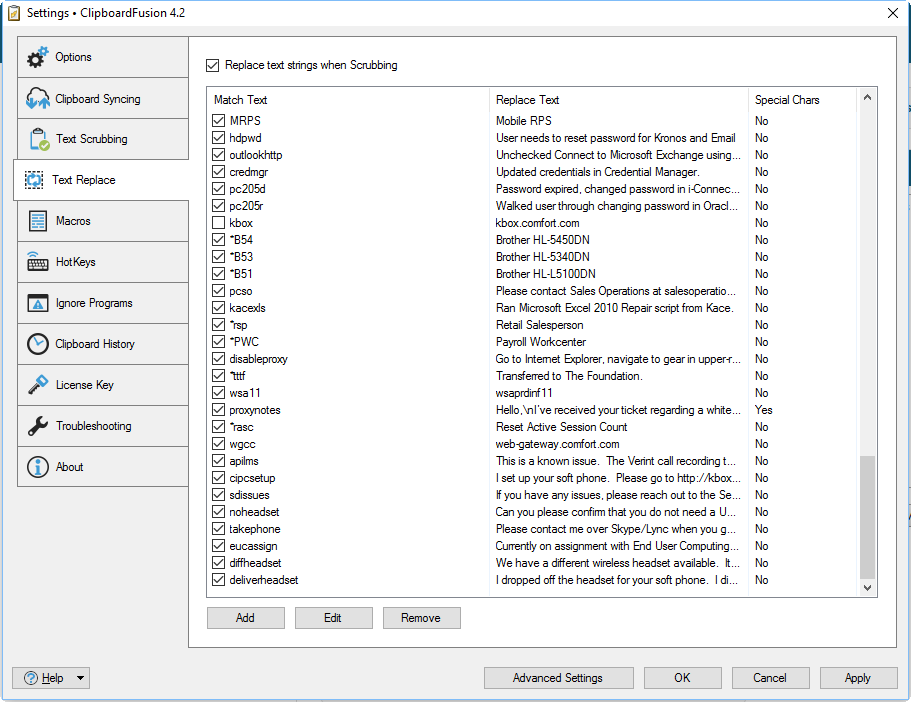Open Clipboard History clock icon

pos(38,344)
